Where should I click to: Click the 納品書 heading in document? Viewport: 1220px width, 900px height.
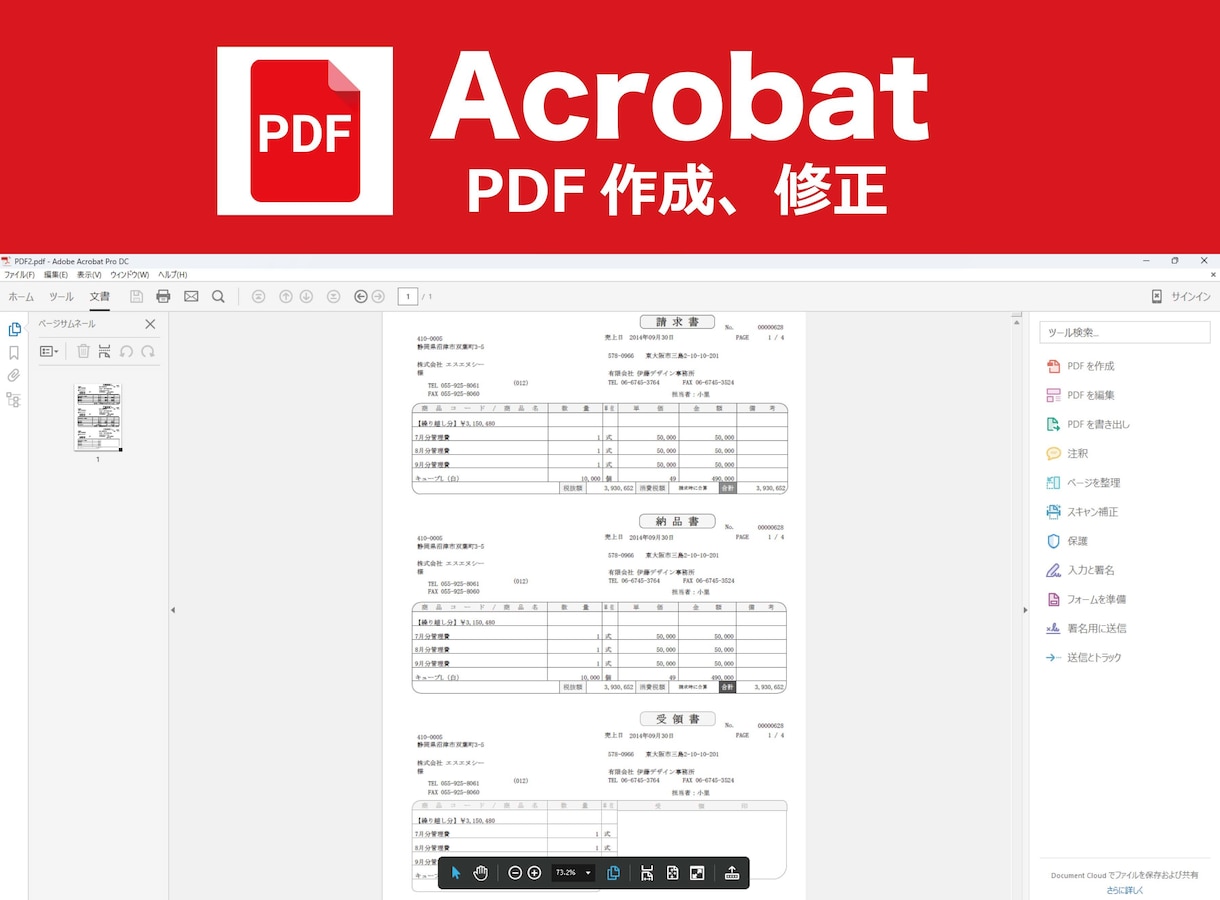(x=677, y=521)
